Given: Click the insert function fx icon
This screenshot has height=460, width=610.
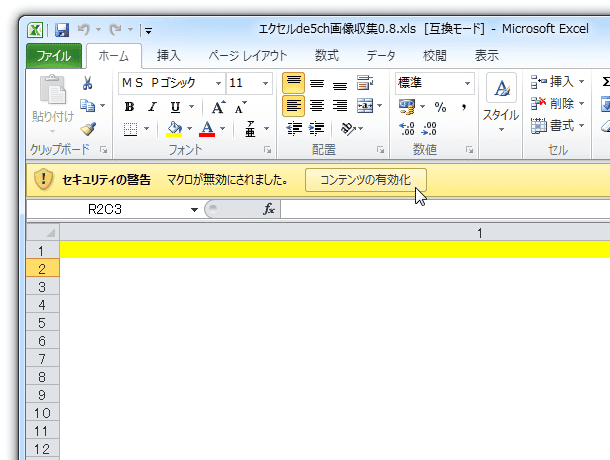Looking at the screenshot, I should (x=269, y=209).
